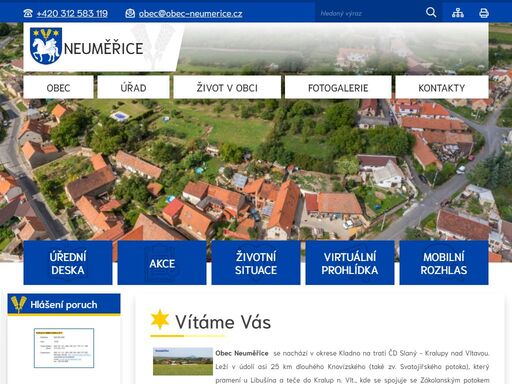Select ŽIVOT V OBCI menu
Image resolution: width=512 pixels, height=384 pixels.
[x=227, y=87]
